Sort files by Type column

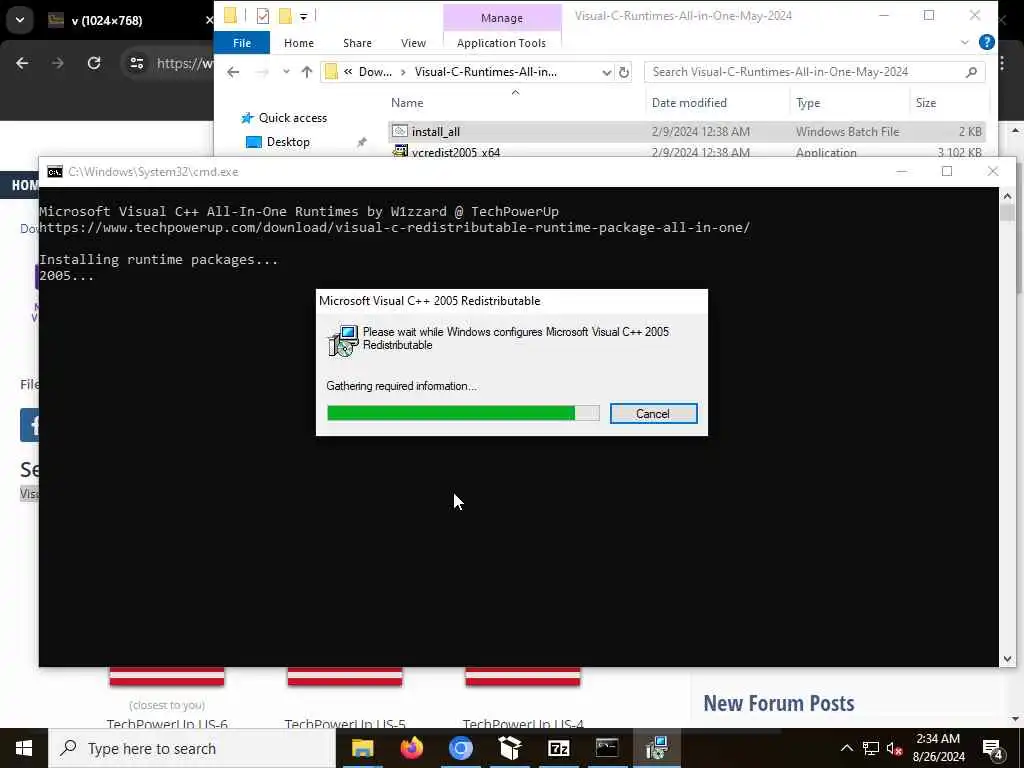(808, 103)
